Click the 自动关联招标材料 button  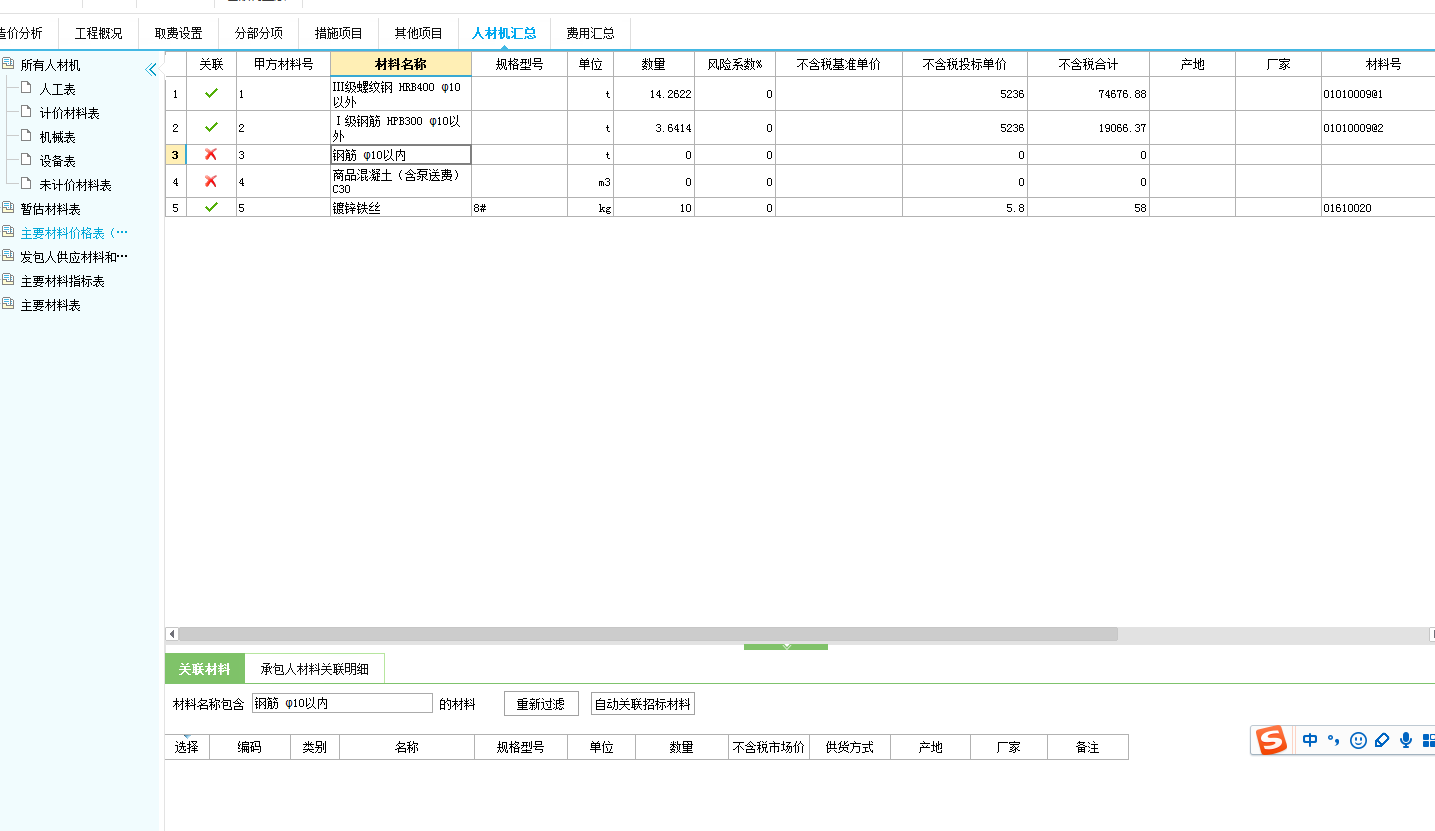click(642, 704)
